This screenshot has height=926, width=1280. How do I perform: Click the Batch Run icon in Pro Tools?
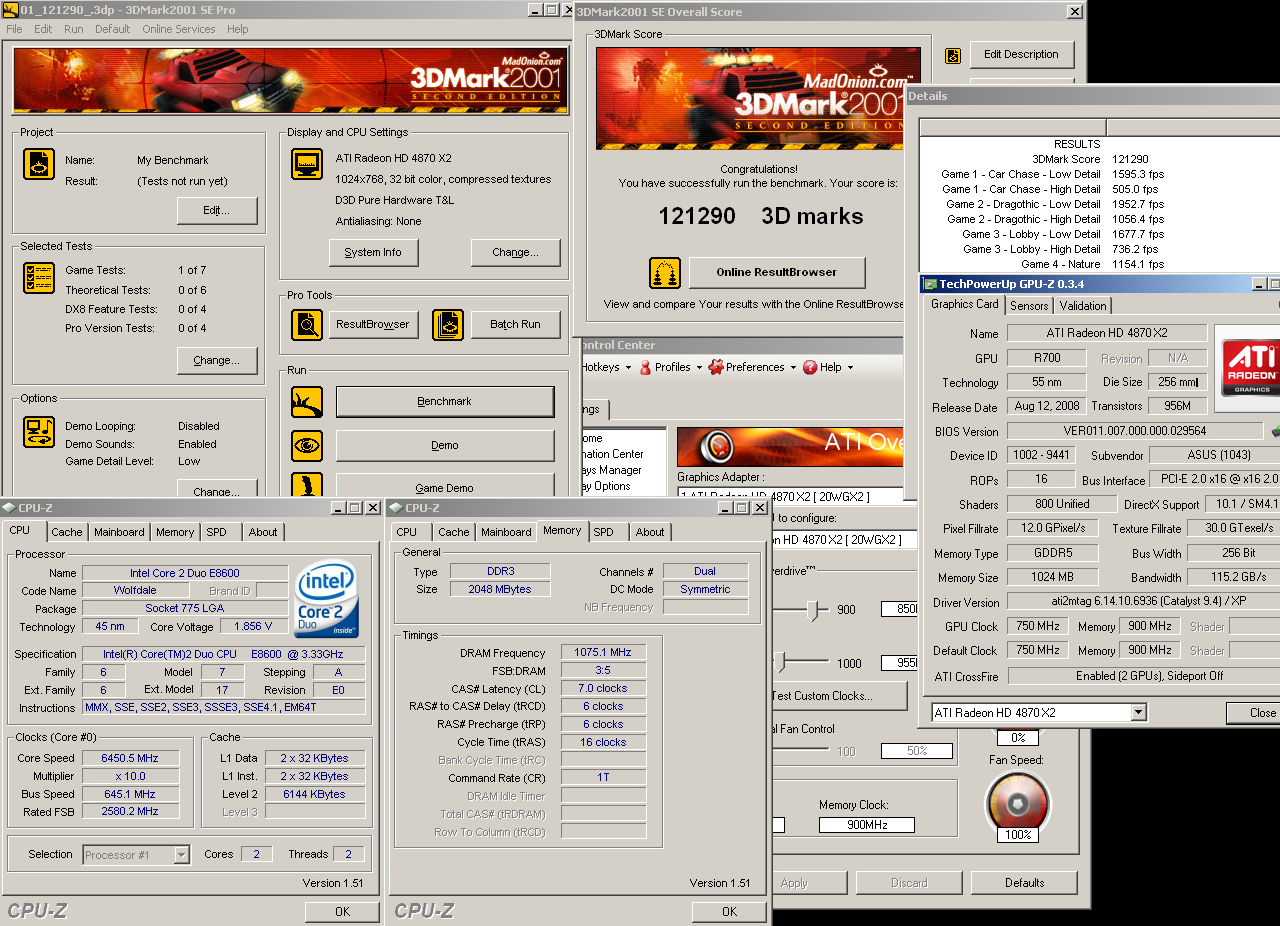pos(448,325)
